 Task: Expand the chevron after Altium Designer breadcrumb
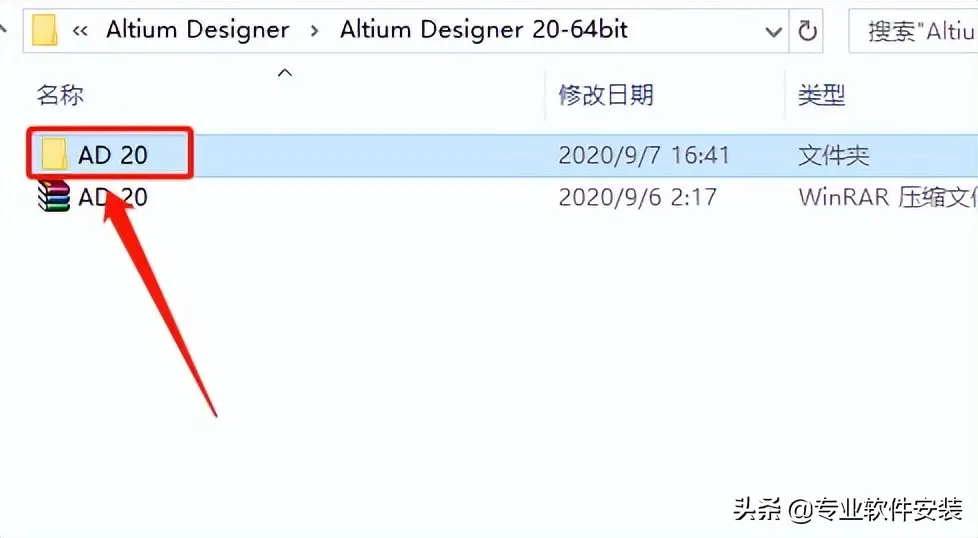[x=314, y=31]
